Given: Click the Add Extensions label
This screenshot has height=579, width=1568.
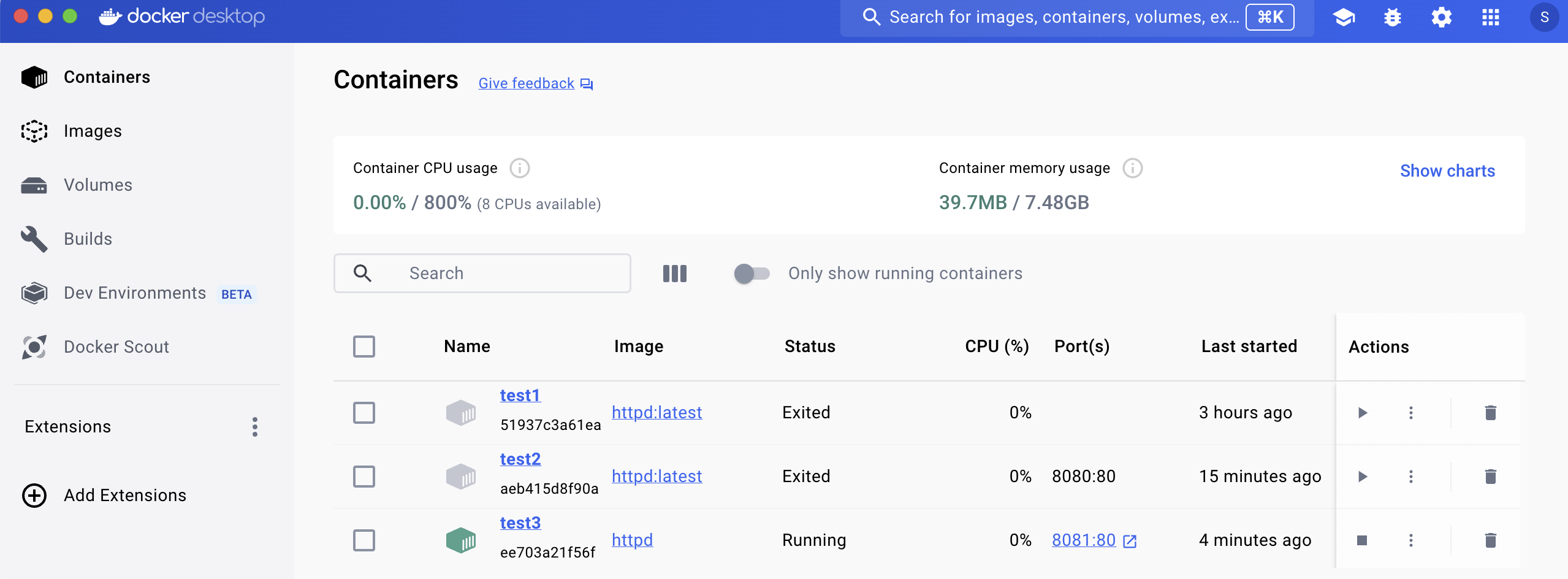Looking at the screenshot, I should [125, 496].
